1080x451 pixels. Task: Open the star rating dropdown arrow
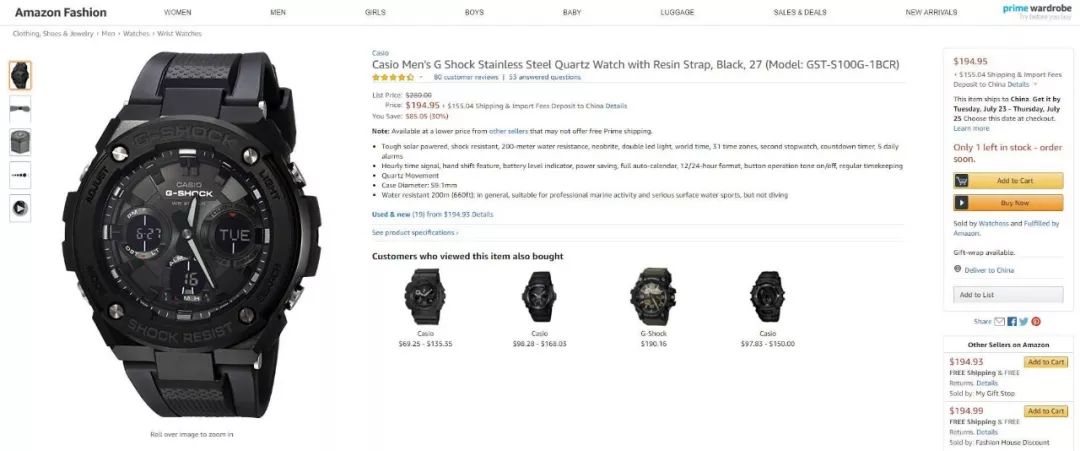(421, 78)
